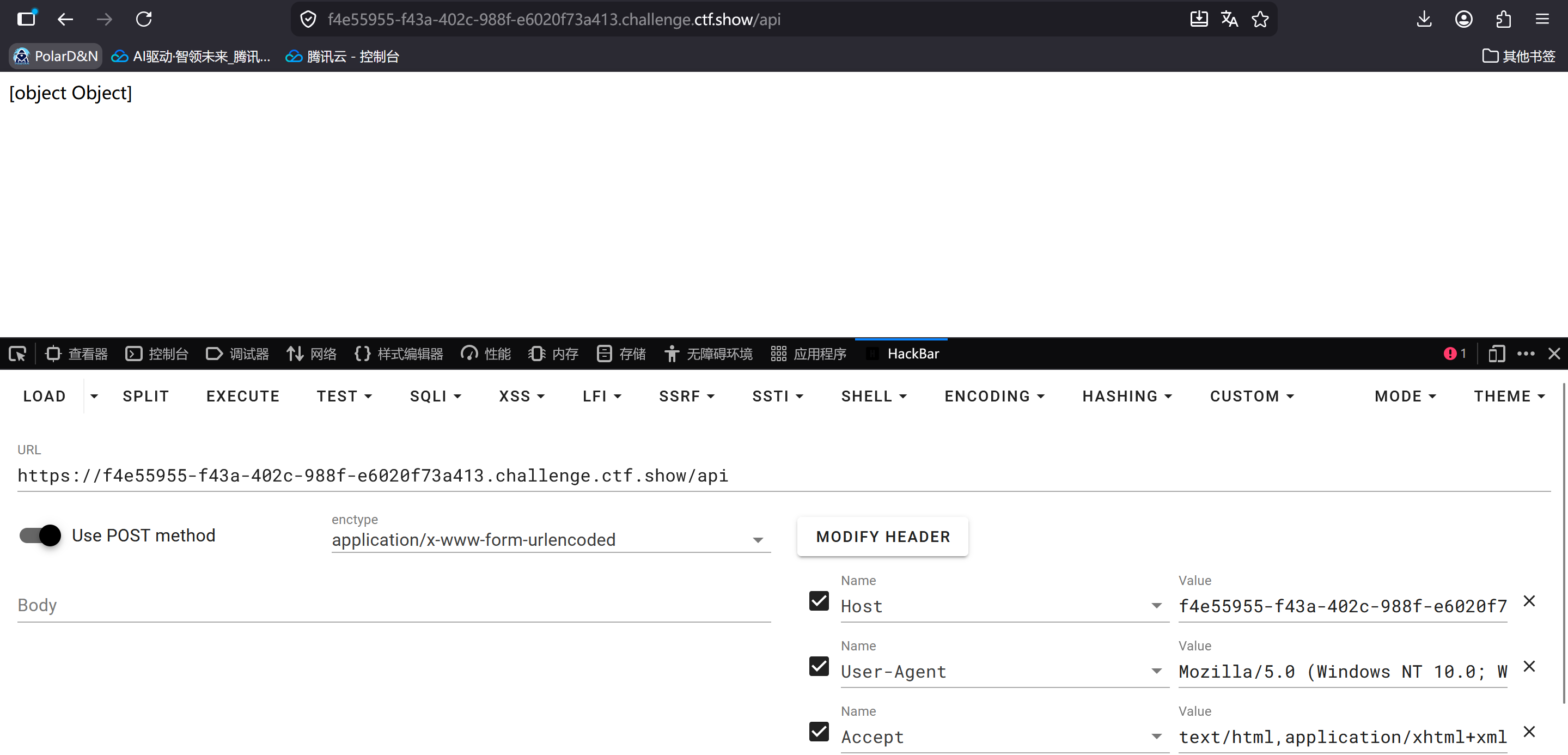Uncheck the Accept header checkbox
Viewport: 1568px width, 755px height.
819,731
